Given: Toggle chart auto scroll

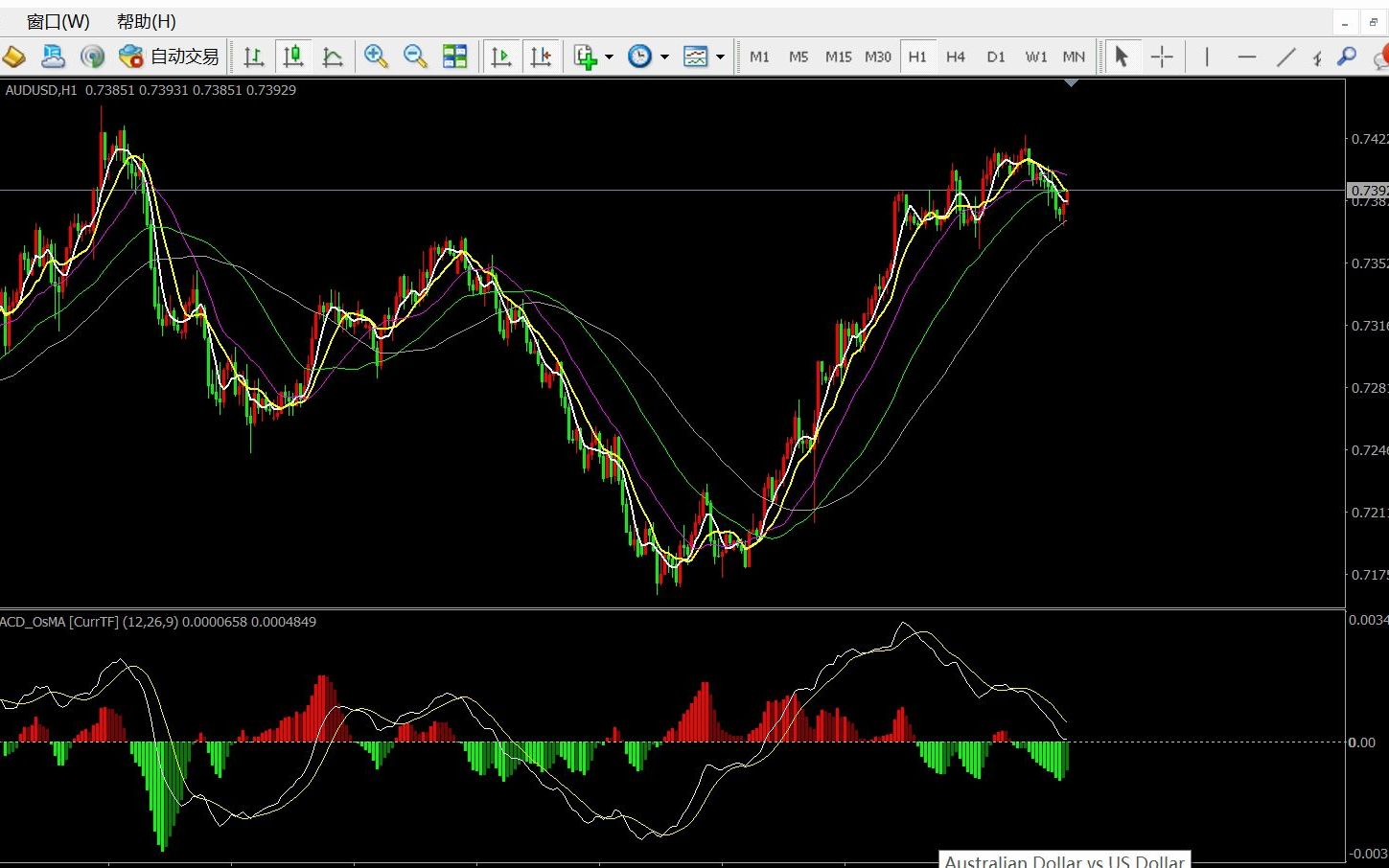Looking at the screenshot, I should point(501,57).
